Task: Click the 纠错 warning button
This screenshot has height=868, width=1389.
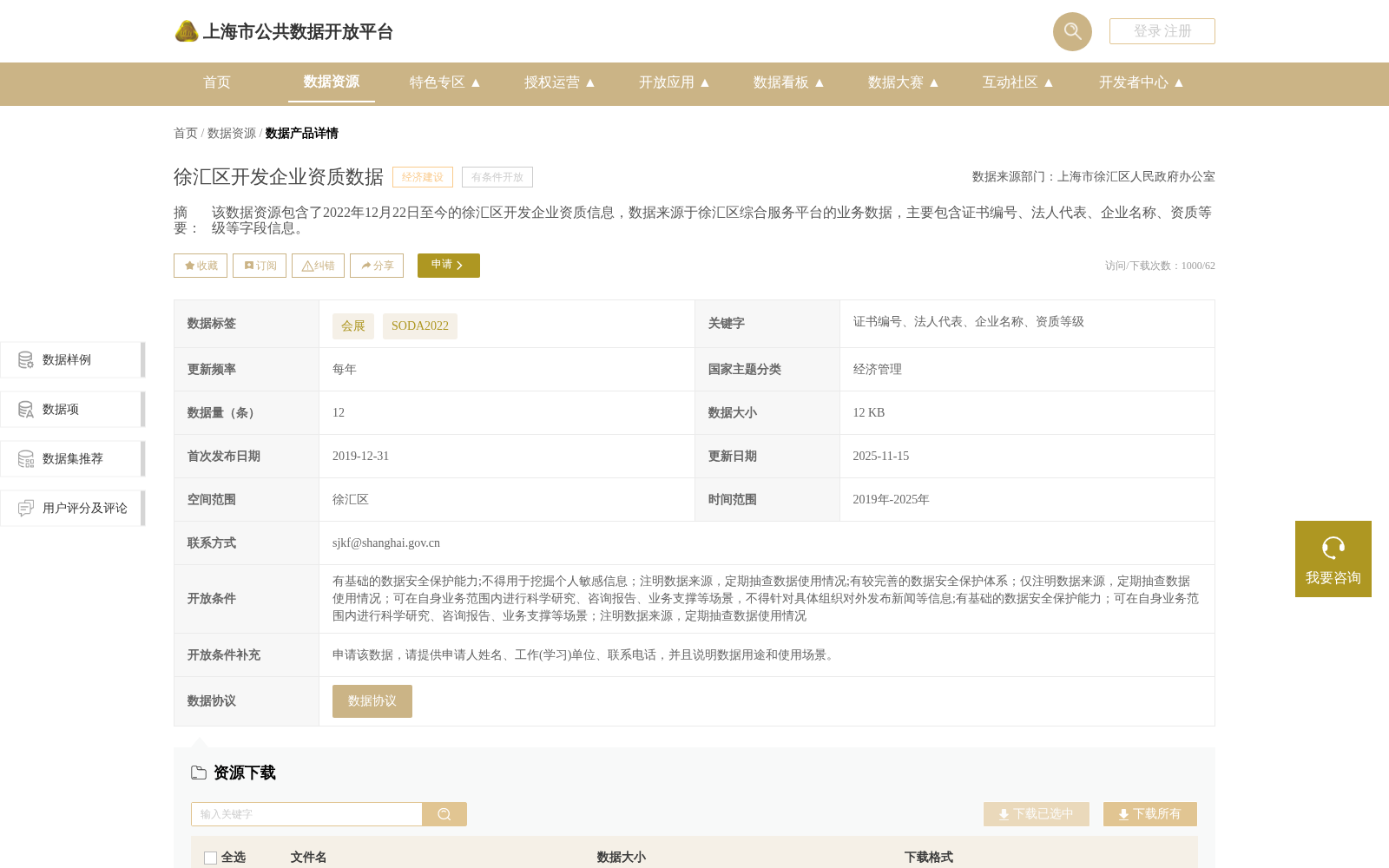Action: click(x=318, y=266)
